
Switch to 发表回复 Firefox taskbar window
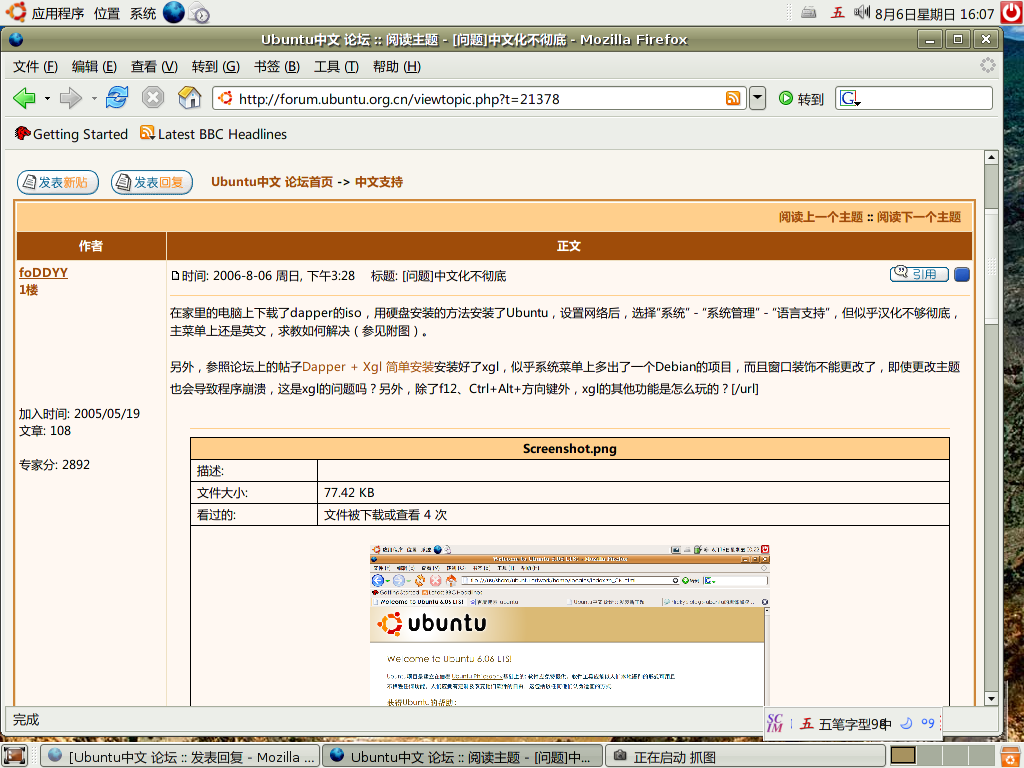(x=180, y=757)
